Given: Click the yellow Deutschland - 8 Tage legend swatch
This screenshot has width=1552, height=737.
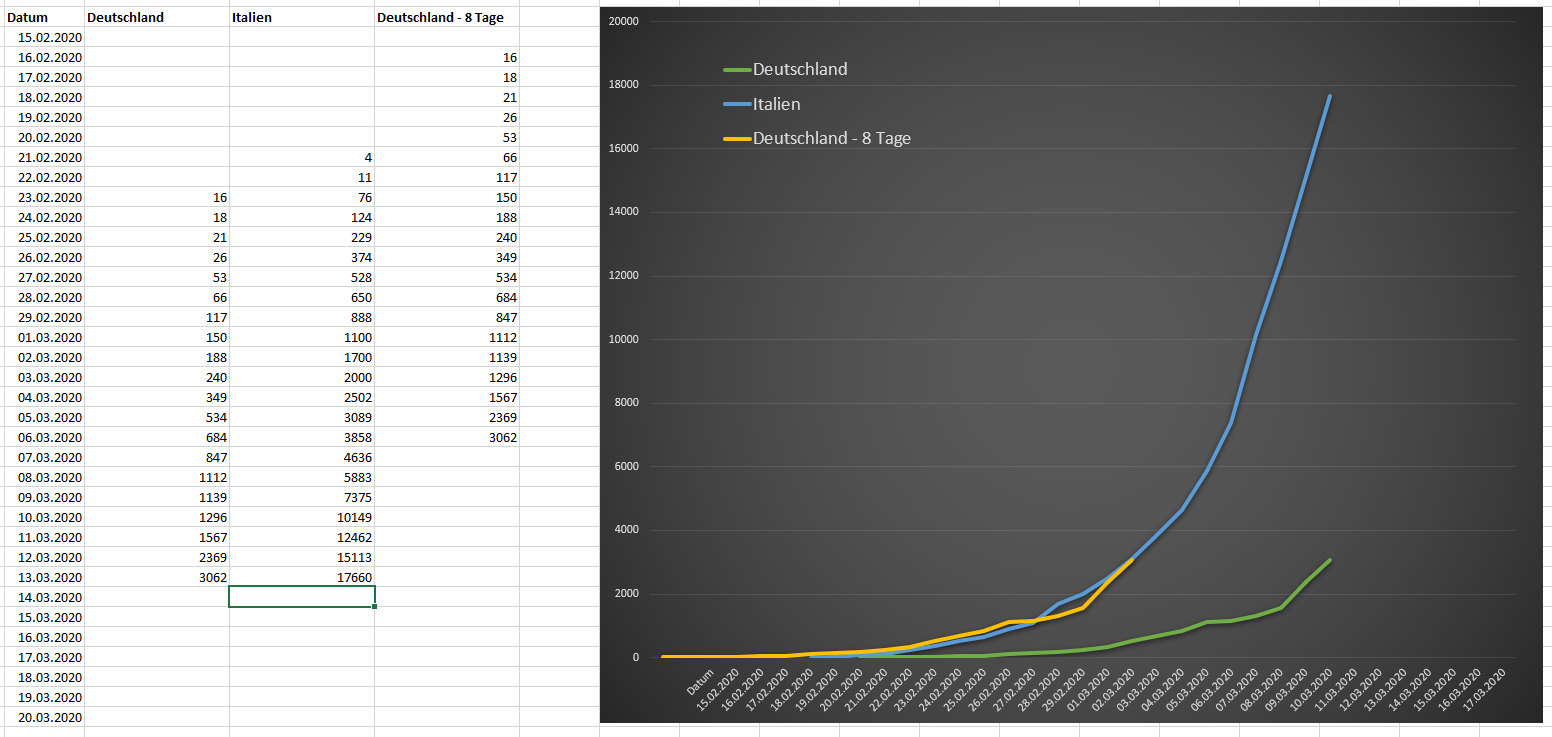Looking at the screenshot, I should [737, 139].
